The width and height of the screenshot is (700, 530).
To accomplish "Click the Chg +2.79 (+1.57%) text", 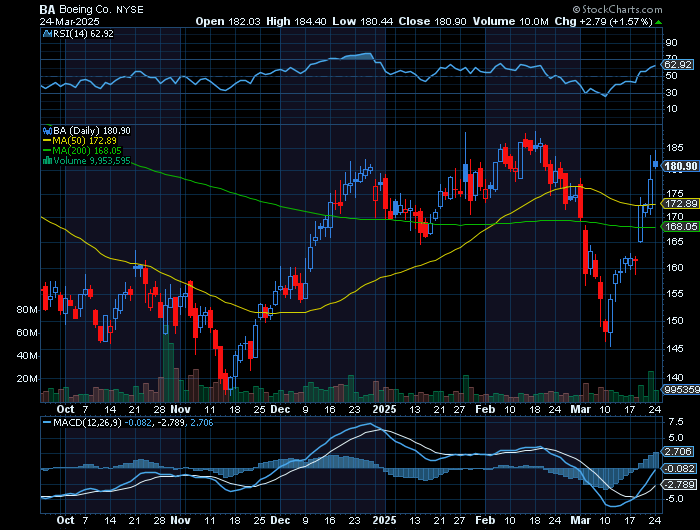I will tap(603, 21).
